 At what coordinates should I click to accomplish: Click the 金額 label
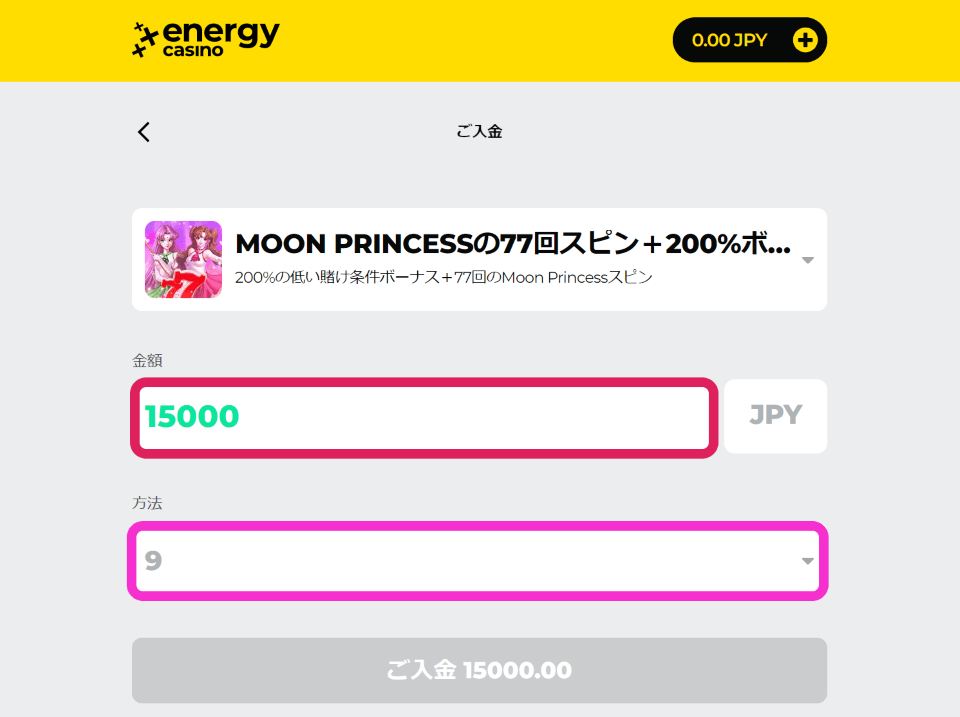(x=148, y=361)
